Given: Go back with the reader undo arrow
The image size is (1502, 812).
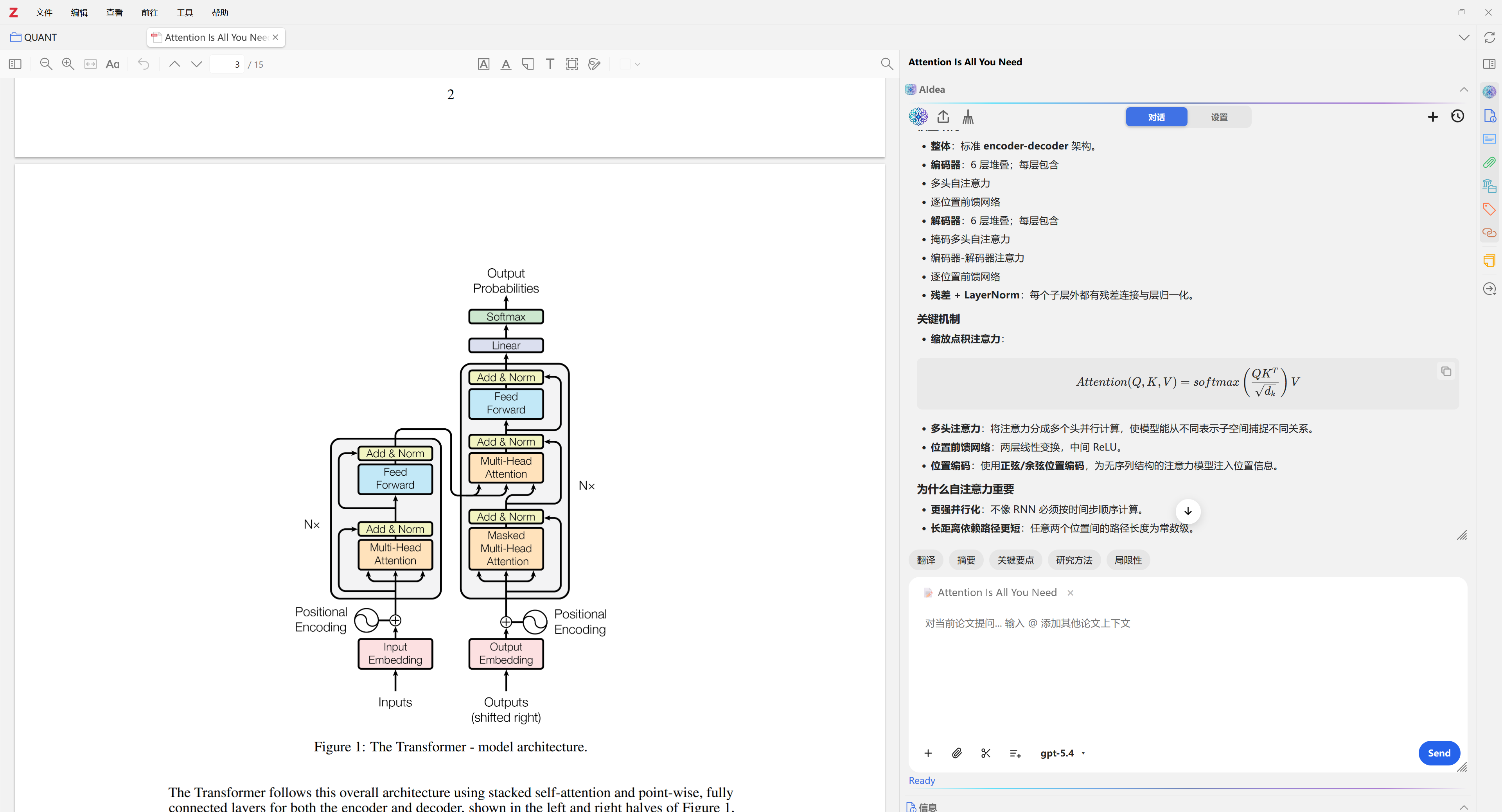Looking at the screenshot, I should (x=144, y=64).
